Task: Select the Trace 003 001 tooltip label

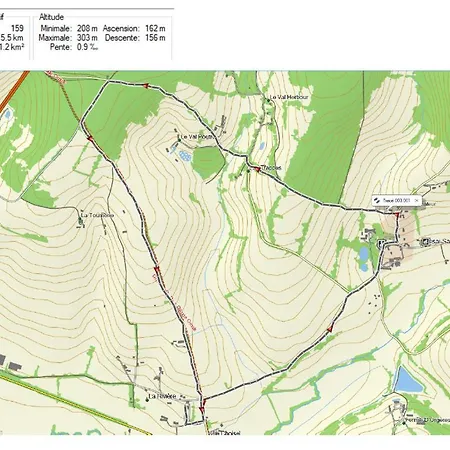Action: [396, 201]
